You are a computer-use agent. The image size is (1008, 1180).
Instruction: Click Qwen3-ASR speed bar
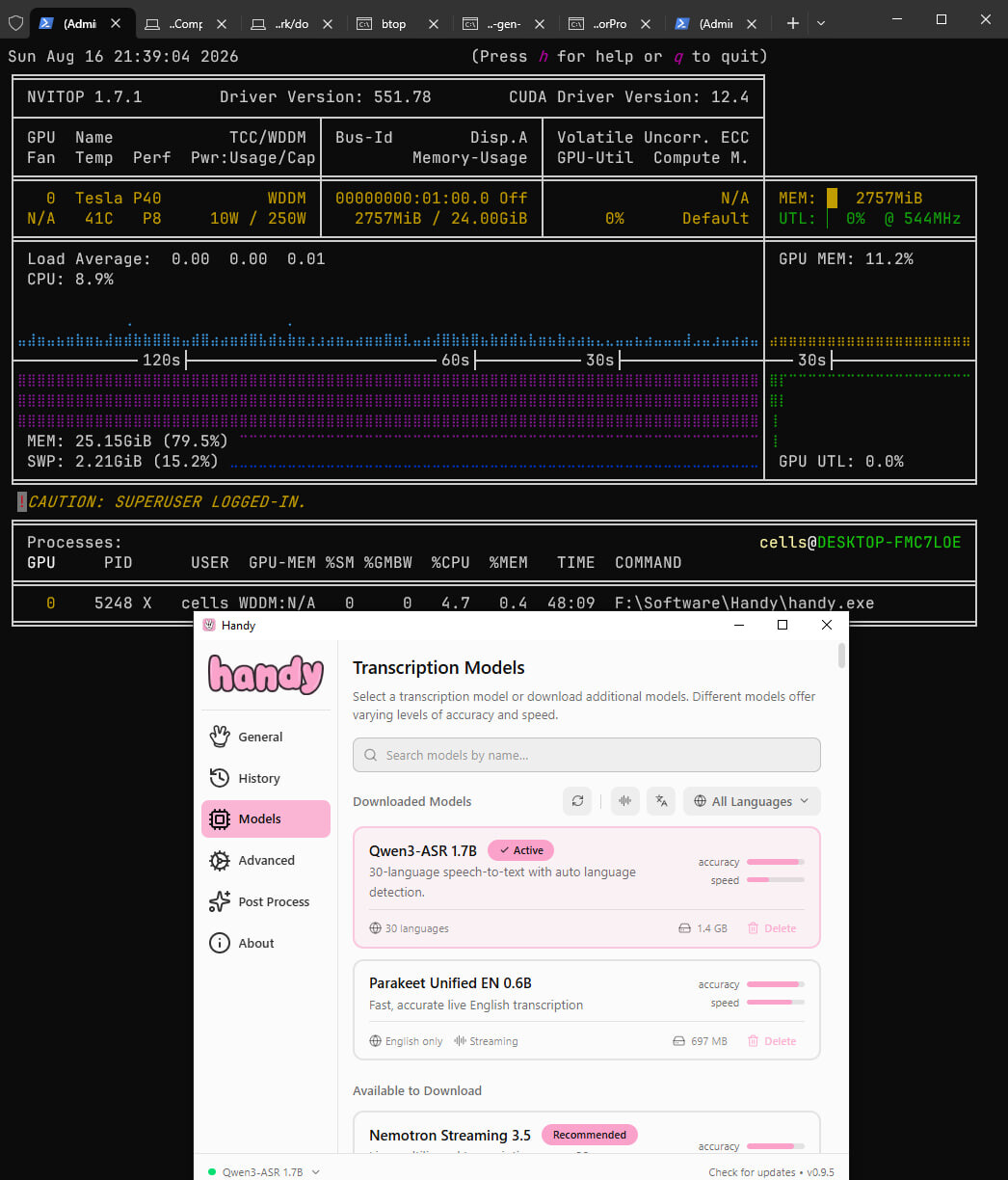coord(776,880)
